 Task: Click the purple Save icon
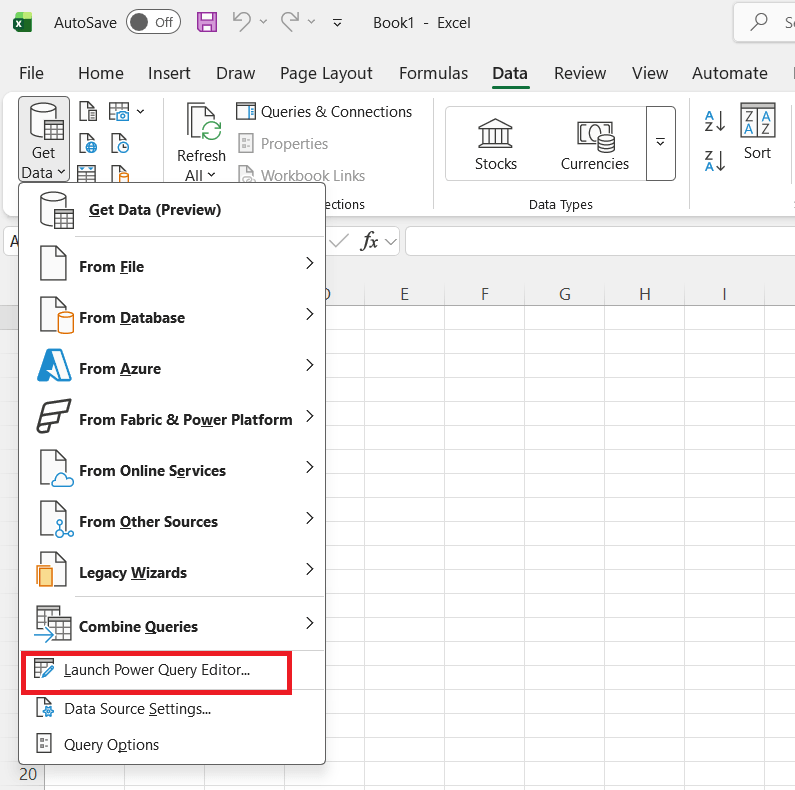[x=206, y=22]
